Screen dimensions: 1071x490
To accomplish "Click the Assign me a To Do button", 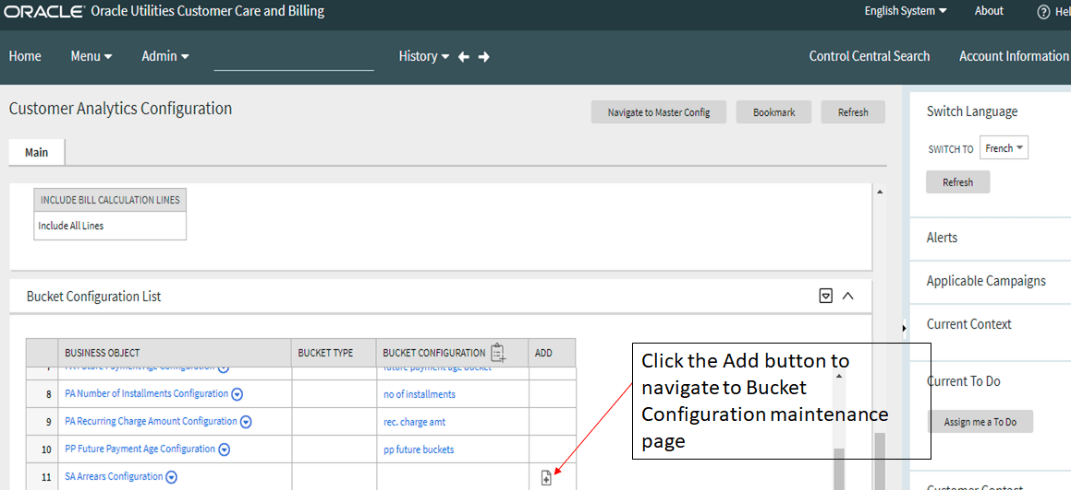I will click(x=980, y=422).
